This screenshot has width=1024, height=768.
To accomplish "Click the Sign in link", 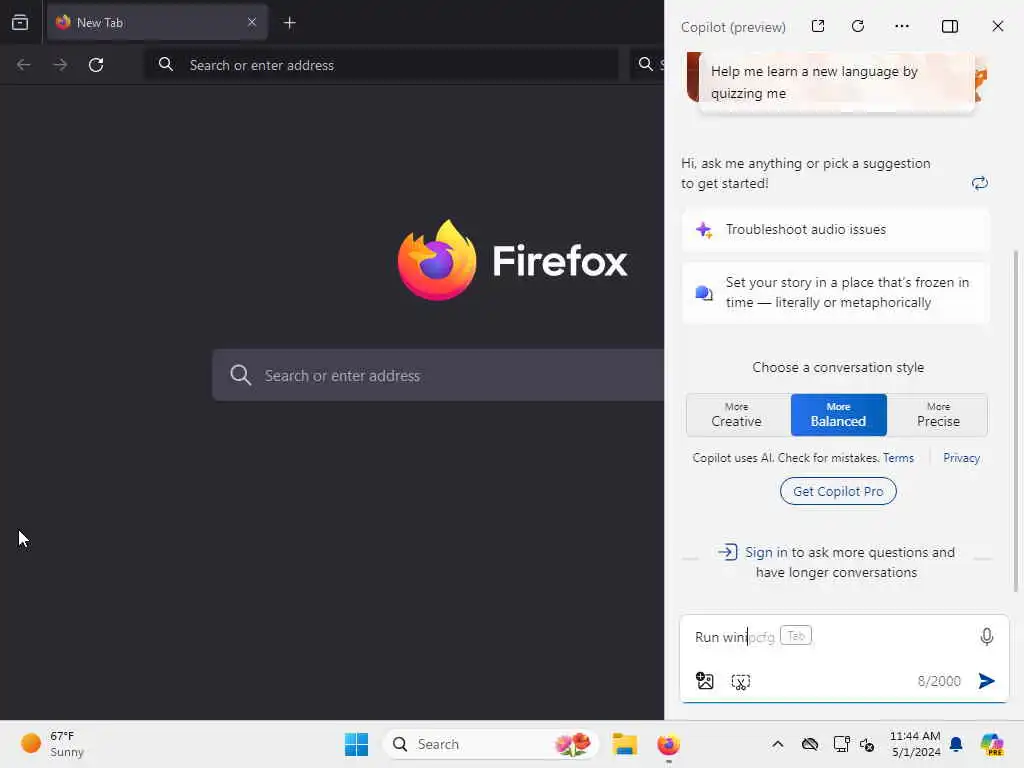I will click(766, 552).
